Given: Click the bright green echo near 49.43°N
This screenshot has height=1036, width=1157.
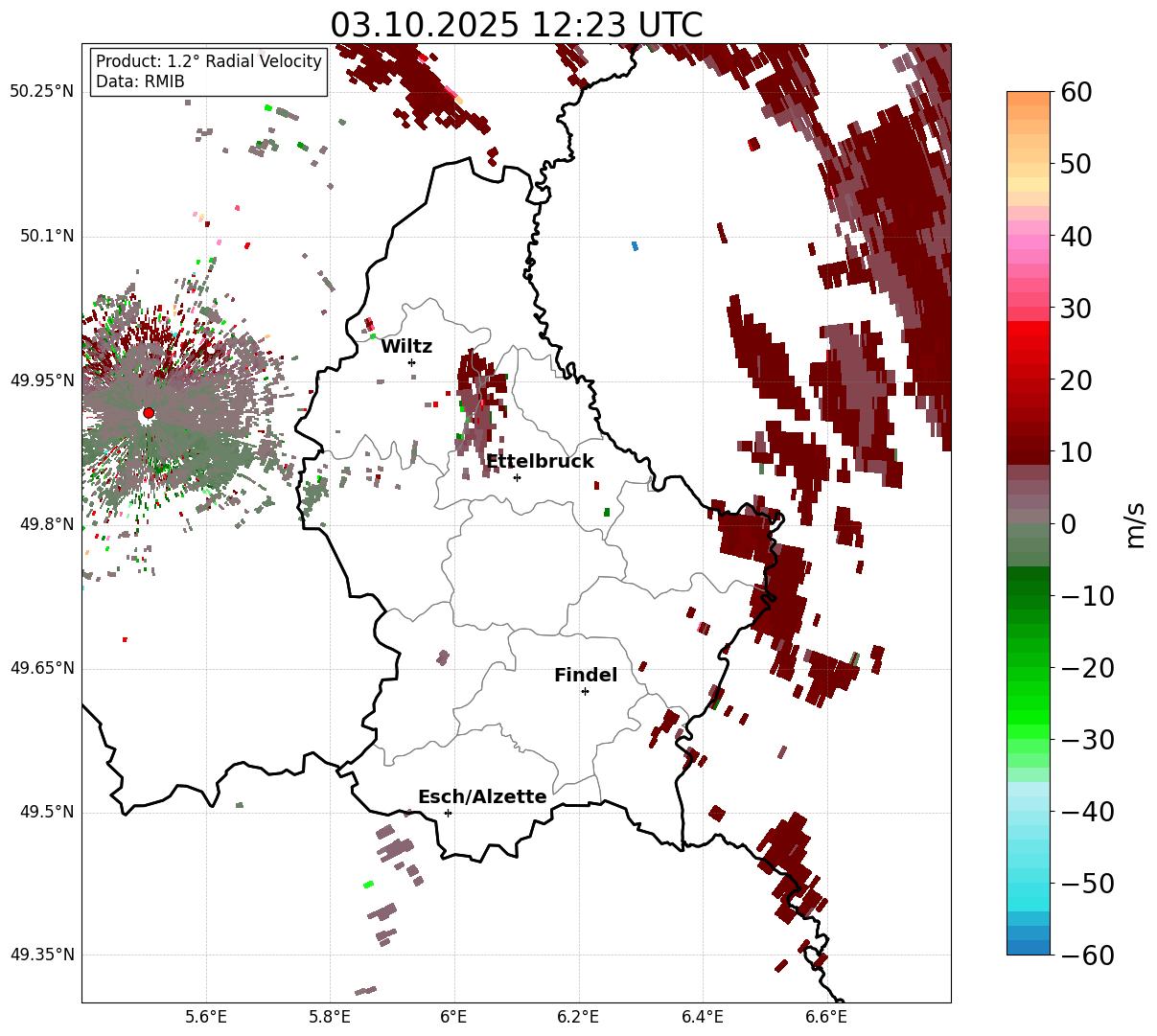Looking at the screenshot, I should (368, 885).
